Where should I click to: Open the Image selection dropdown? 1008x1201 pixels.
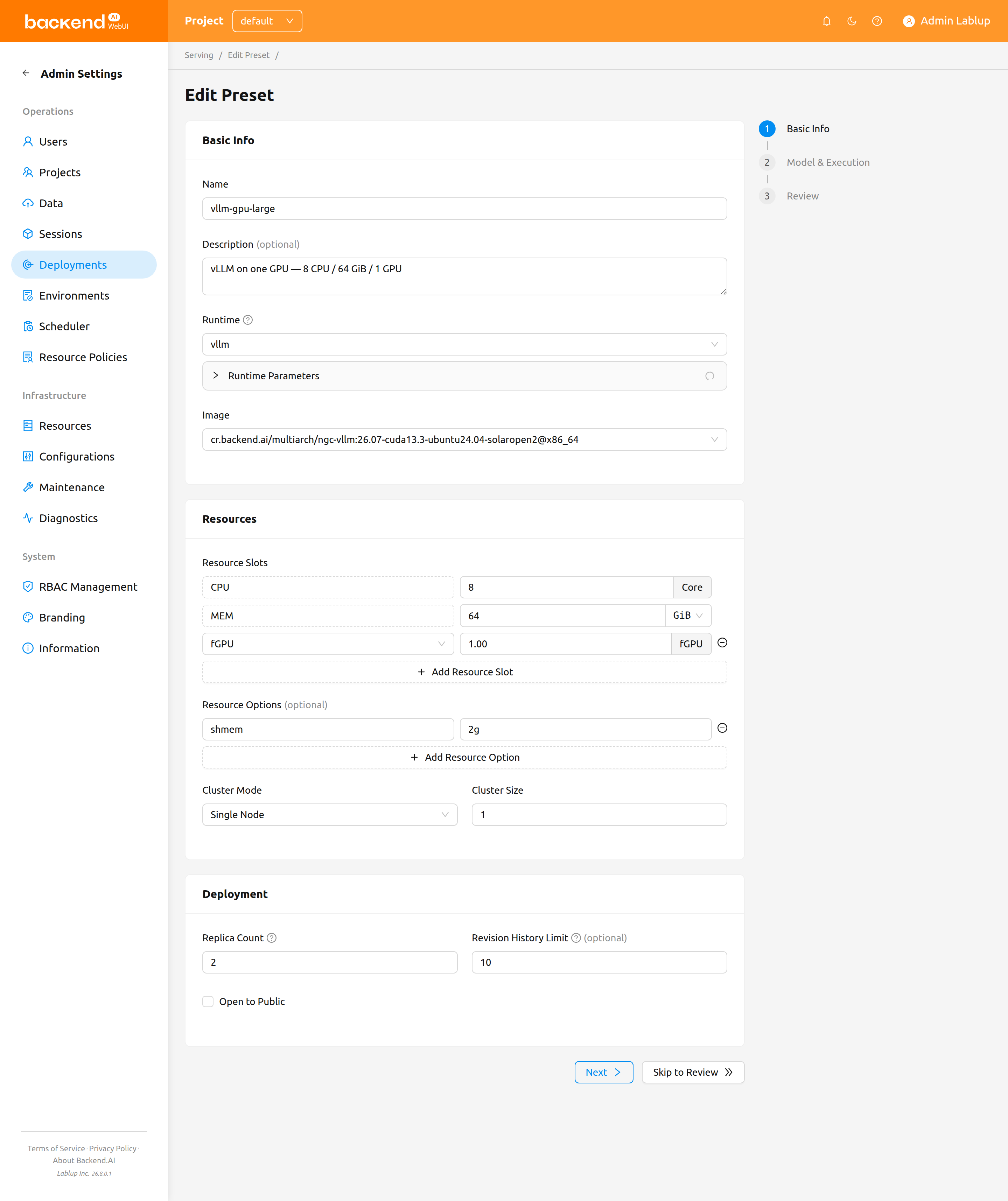click(x=464, y=440)
